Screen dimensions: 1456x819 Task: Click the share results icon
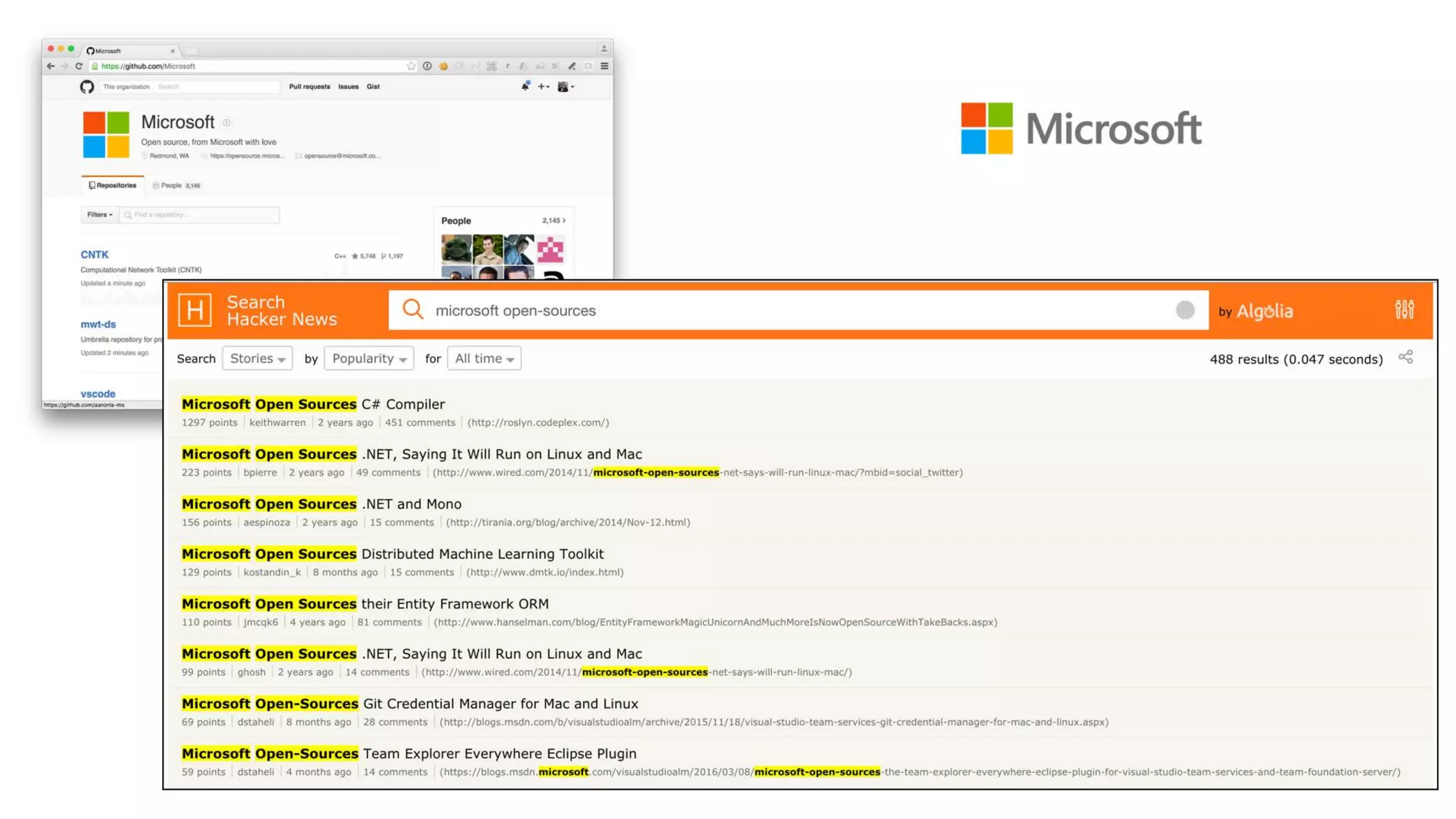[1406, 357]
